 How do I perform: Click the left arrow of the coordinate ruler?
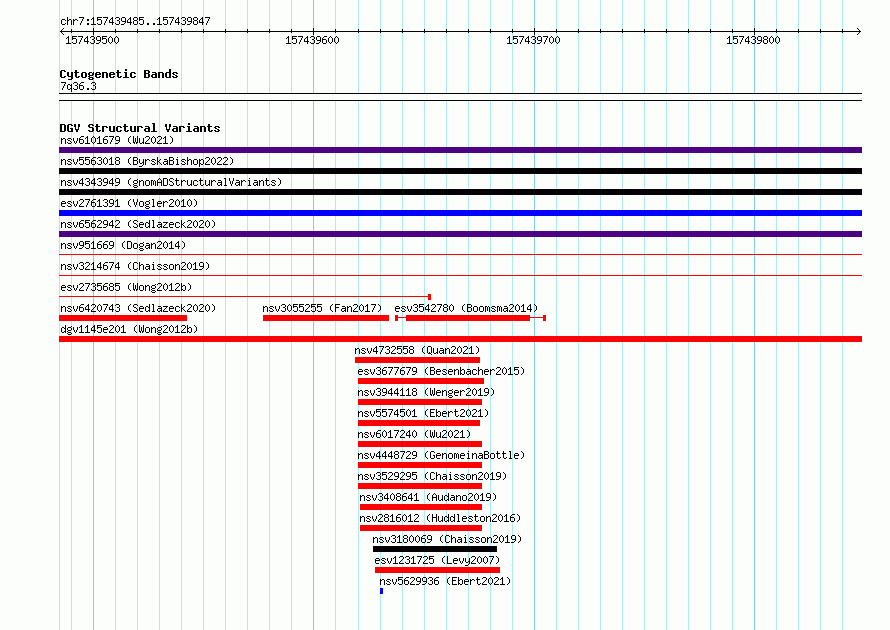pyautogui.click(x=62, y=31)
